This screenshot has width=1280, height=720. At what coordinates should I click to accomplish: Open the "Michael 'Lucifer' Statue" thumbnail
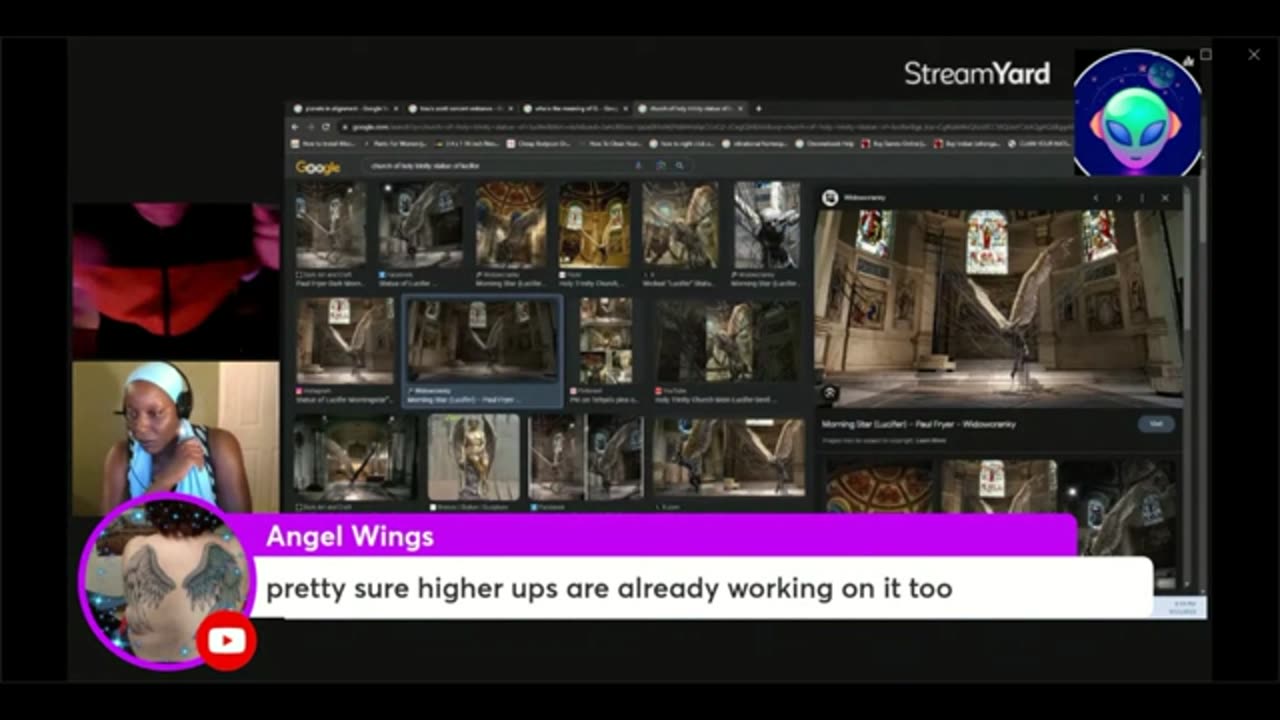click(x=680, y=226)
